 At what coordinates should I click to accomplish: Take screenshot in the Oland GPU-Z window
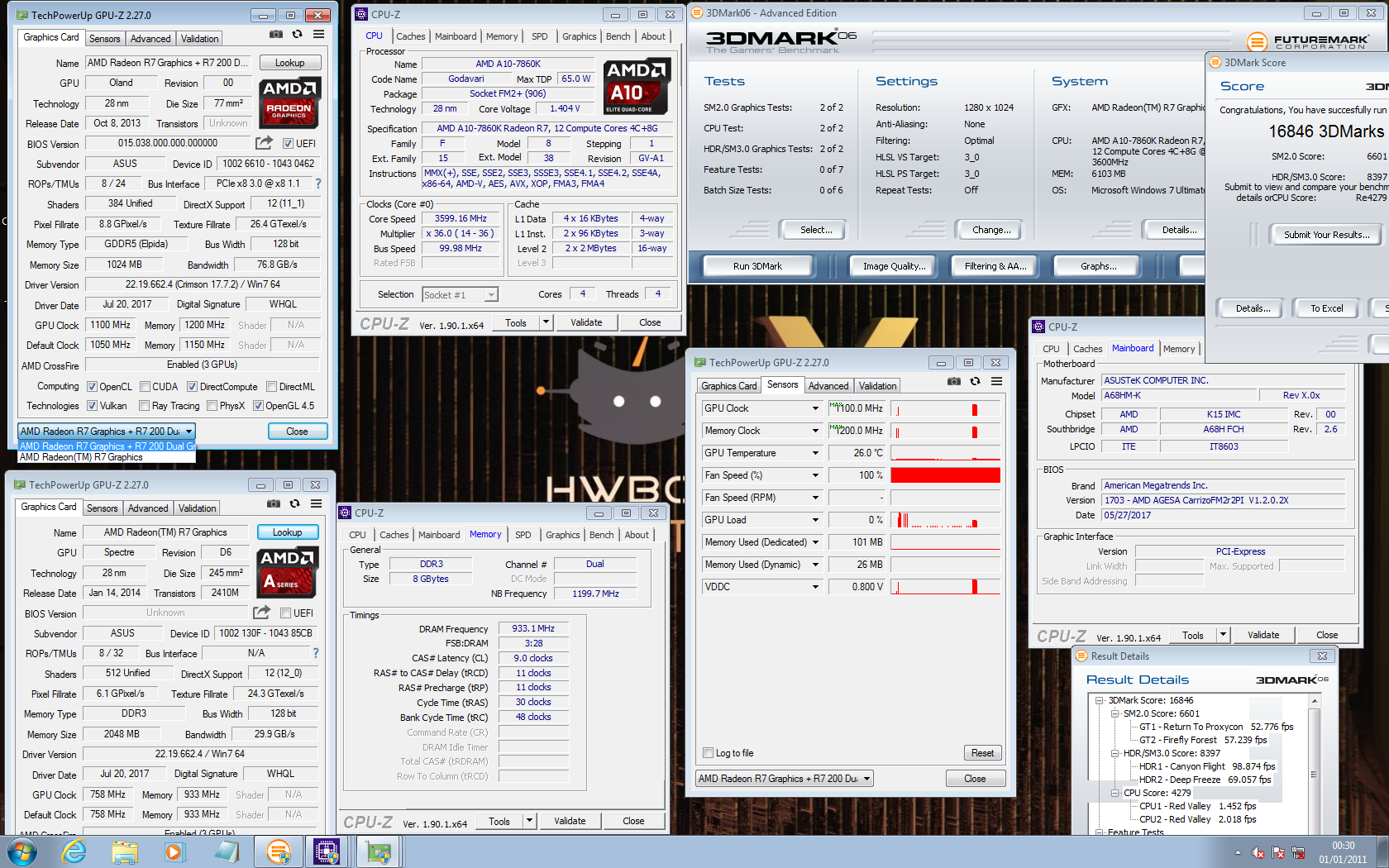pyautogui.click(x=276, y=35)
